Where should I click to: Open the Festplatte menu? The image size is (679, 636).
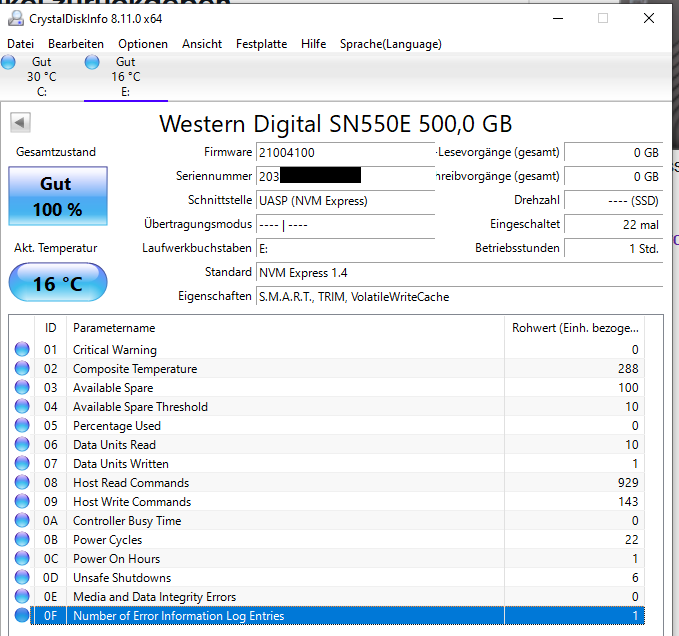pyautogui.click(x=262, y=44)
